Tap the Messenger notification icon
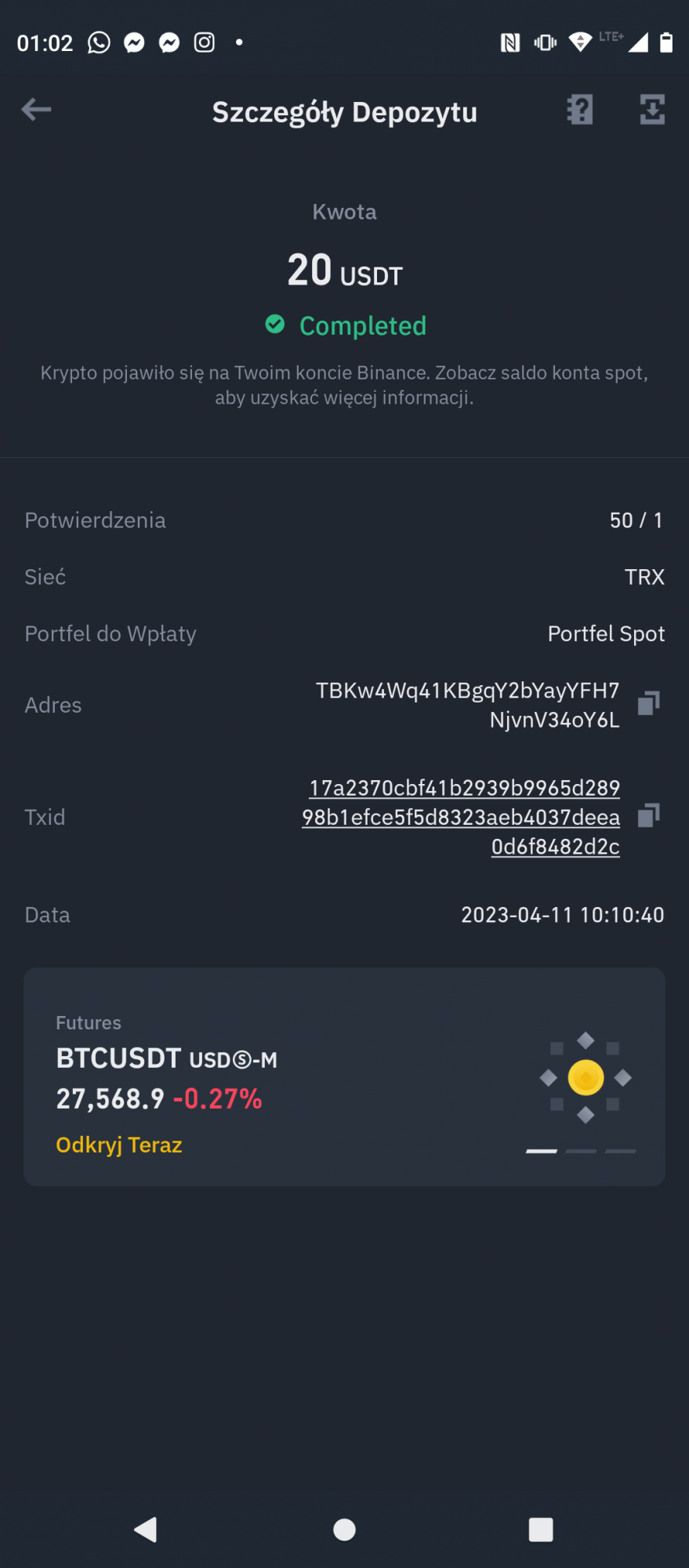 (x=135, y=42)
